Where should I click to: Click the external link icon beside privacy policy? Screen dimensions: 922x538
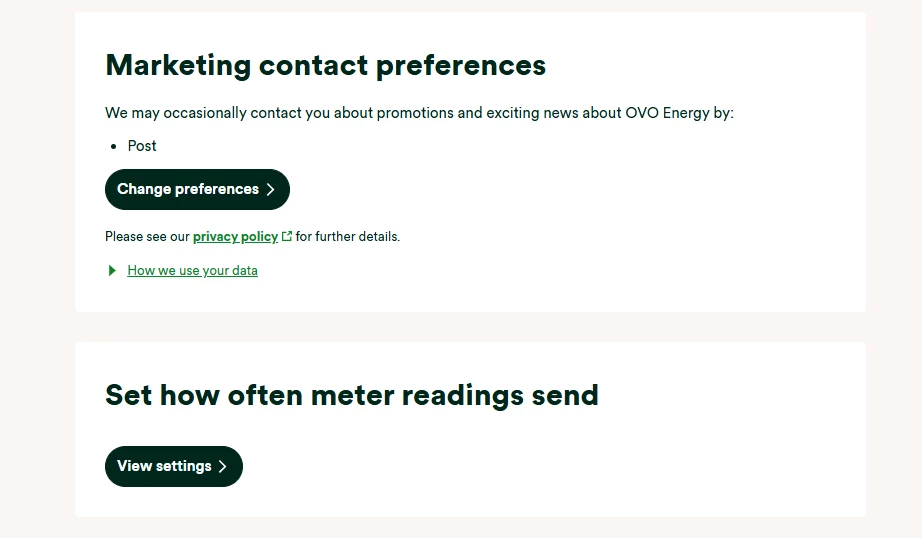(287, 237)
